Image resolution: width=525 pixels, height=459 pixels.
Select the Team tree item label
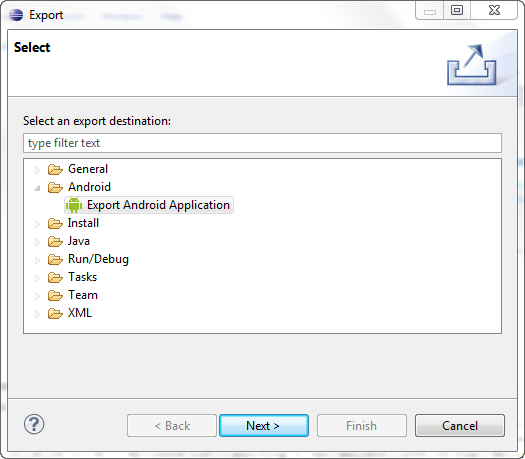click(83, 295)
